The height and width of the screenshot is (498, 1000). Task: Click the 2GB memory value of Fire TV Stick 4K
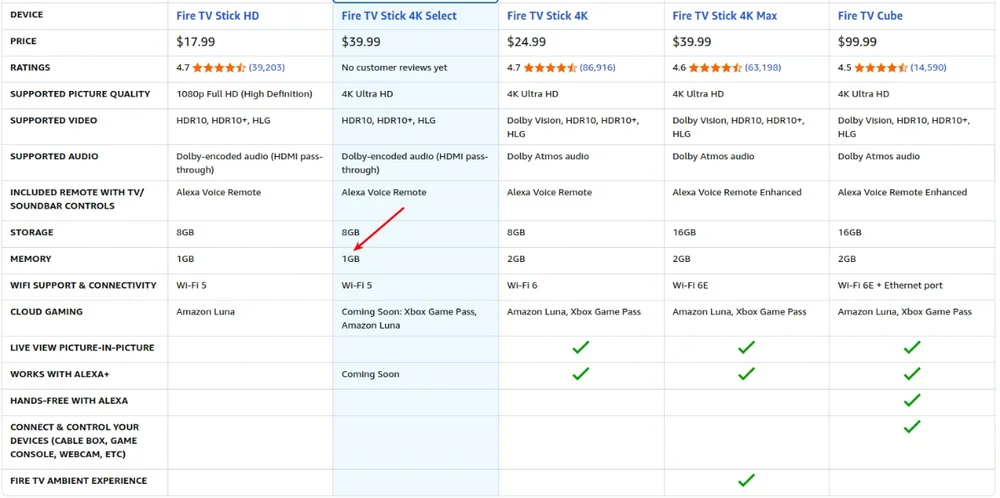516,259
